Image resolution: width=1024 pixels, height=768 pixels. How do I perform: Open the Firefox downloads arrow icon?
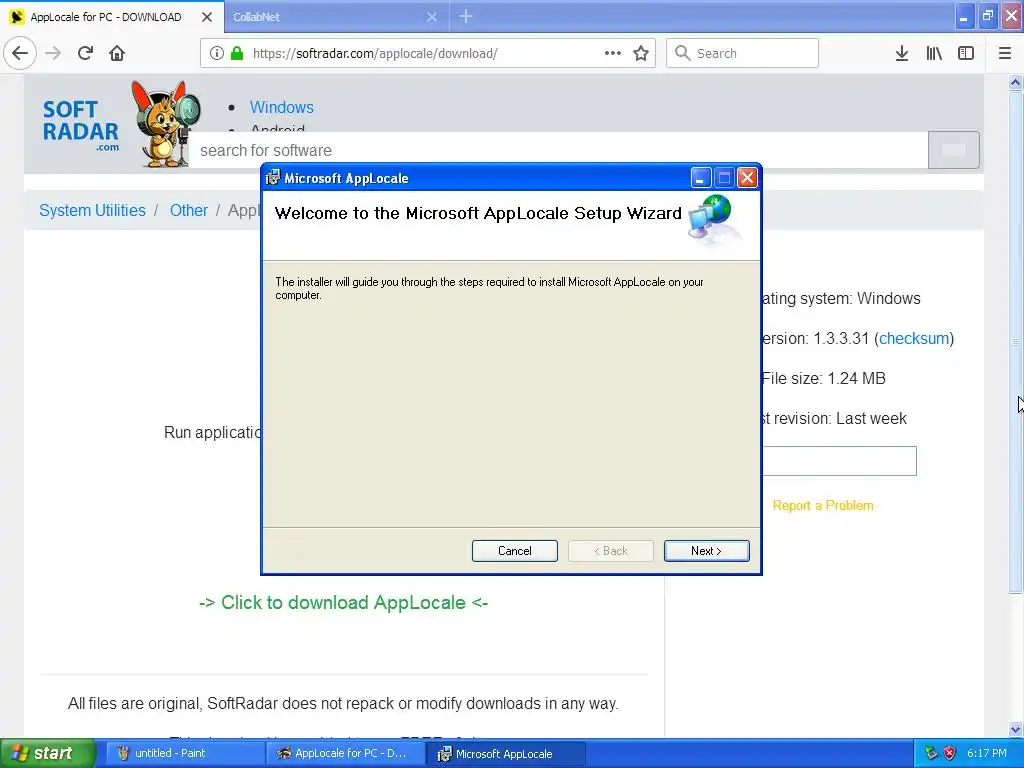point(902,54)
